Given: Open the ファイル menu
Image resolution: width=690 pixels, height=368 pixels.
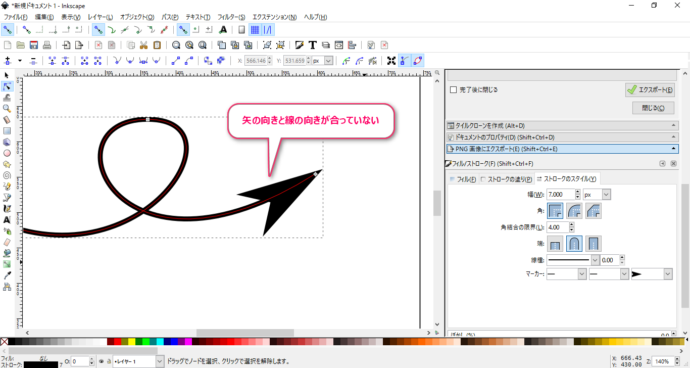Looking at the screenshot, I should pyautogui.click(x=15, y=17).
